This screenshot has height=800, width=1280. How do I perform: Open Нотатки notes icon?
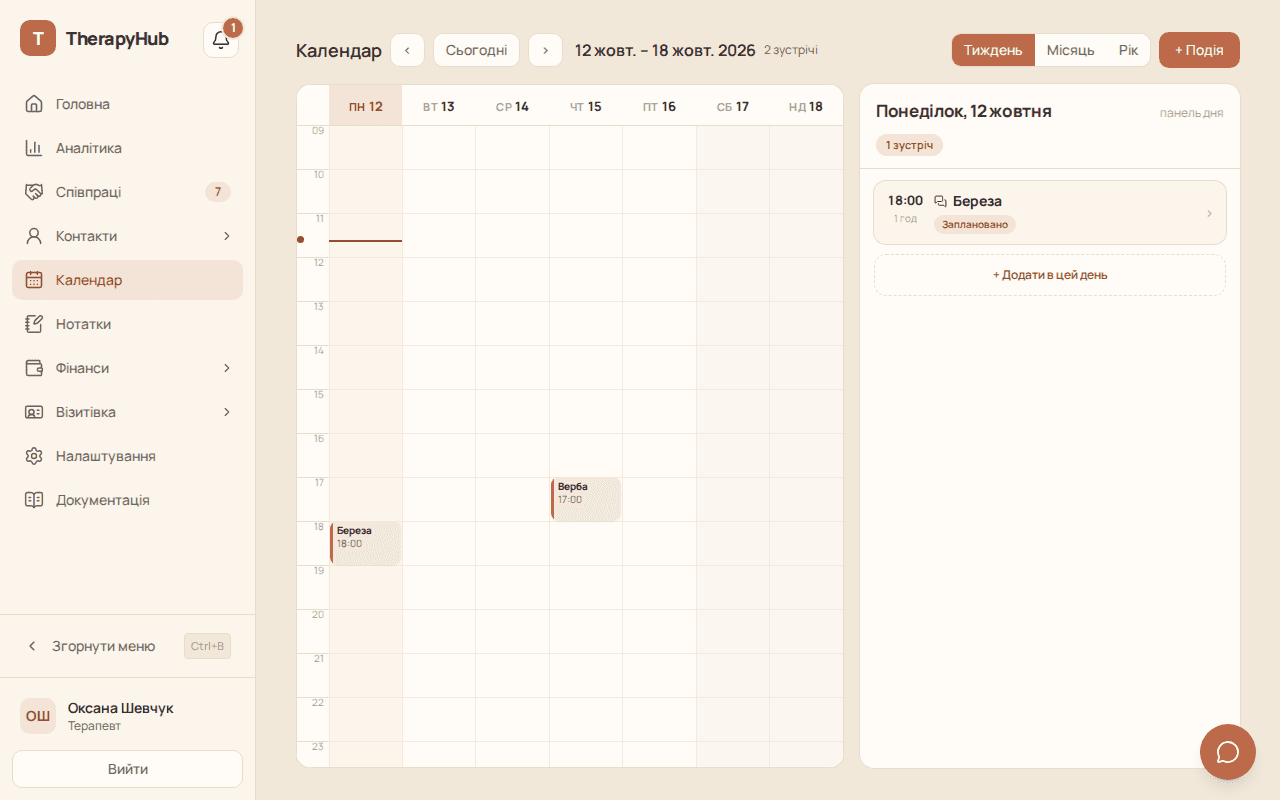point(34,324)
